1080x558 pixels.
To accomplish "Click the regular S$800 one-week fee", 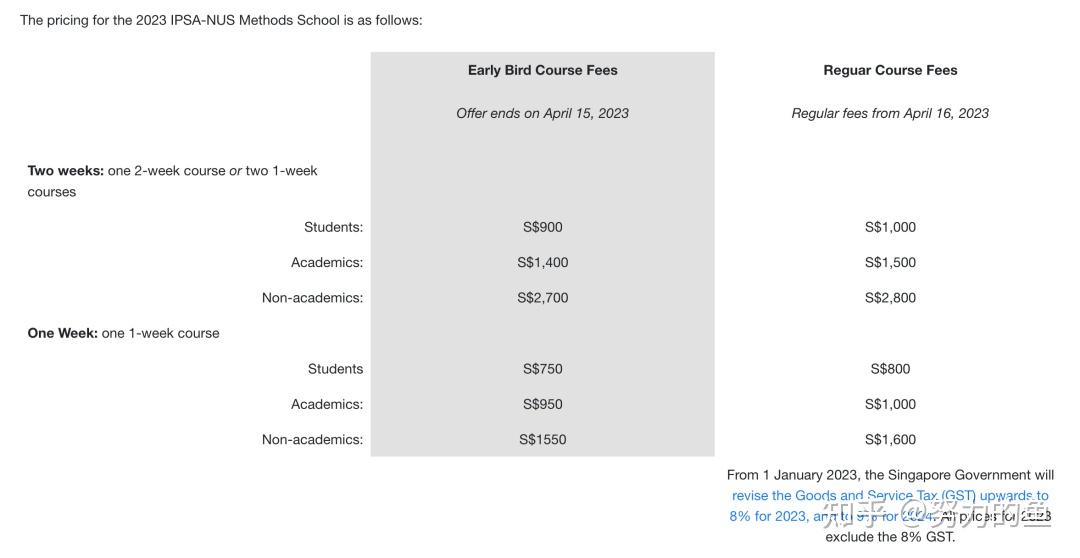I will tap(890, 369).
